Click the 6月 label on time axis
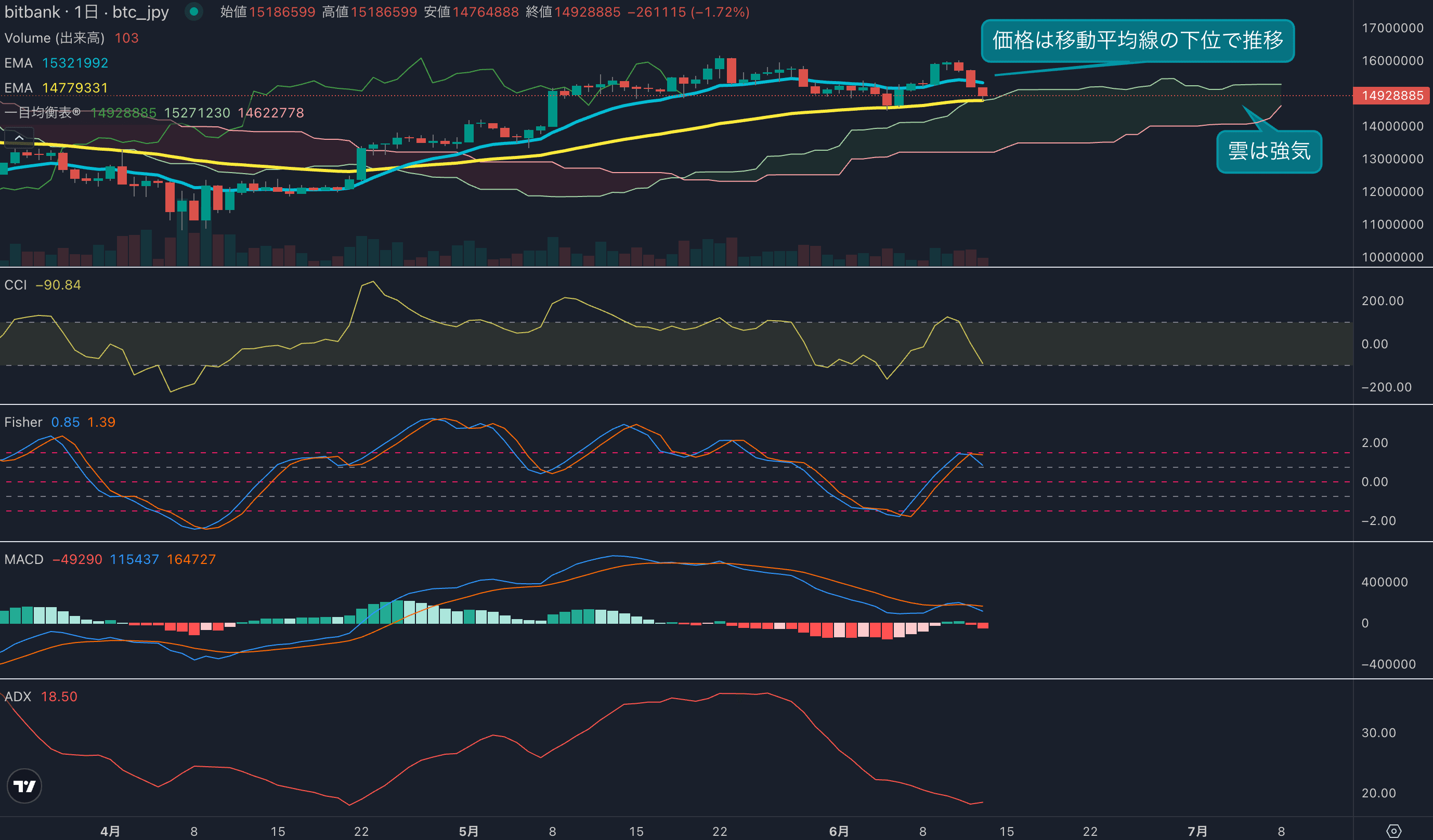The width and height of the screenshot is (1433, 840). 838,831
